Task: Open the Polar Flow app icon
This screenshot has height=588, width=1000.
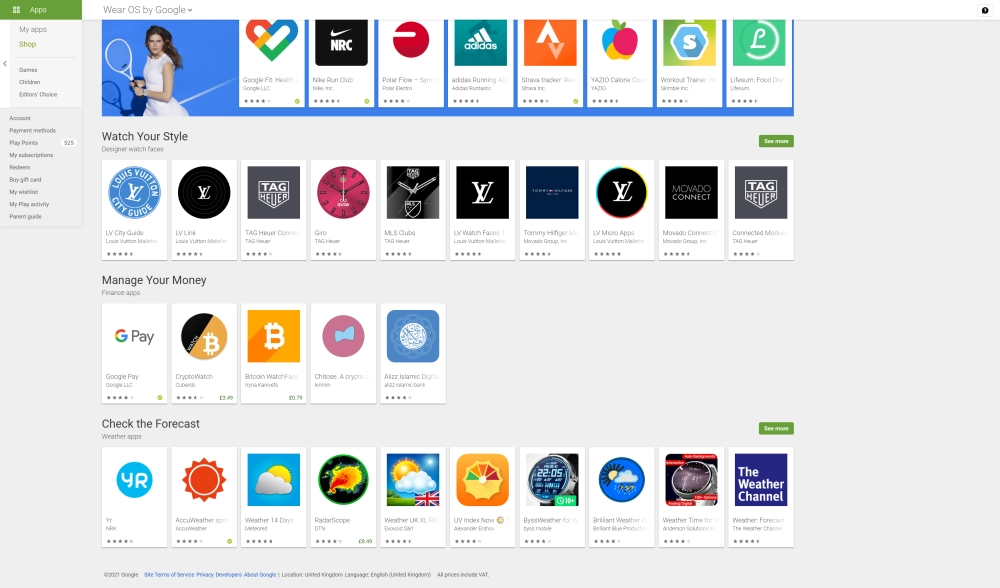Action: [411, 42]
